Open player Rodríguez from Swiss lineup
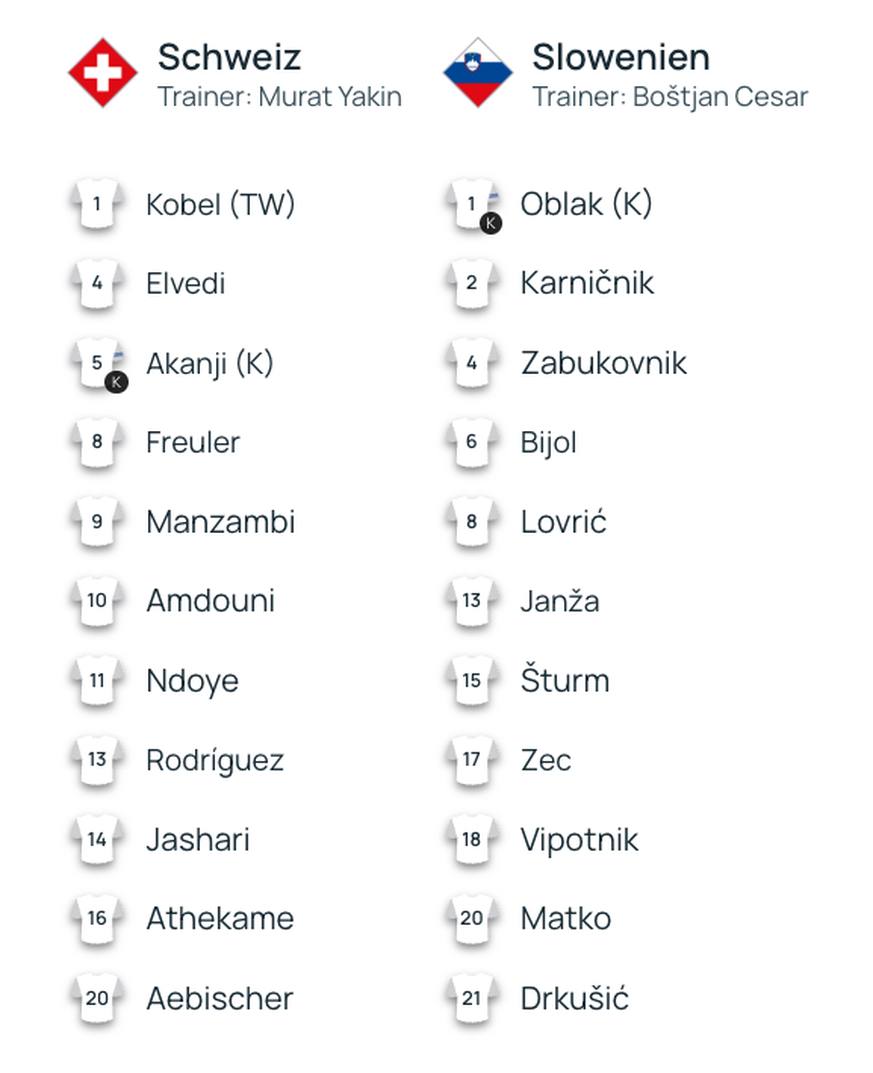The height and width of the screenshot is (1073, 873). click(x=215, y=760)
